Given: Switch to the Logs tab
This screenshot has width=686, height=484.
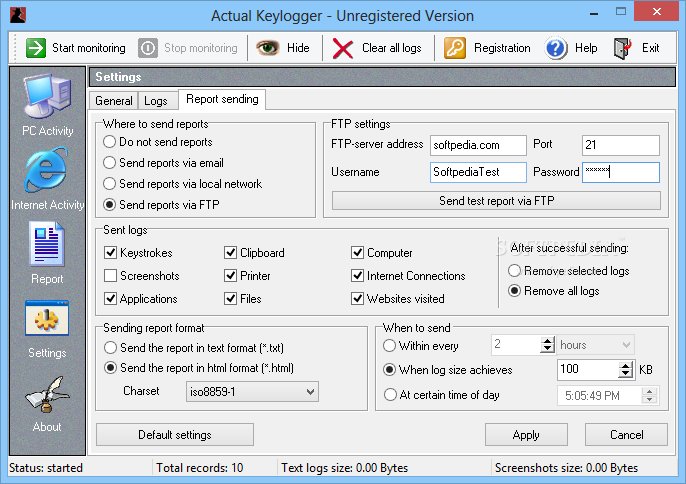Looking at the screenshot, I should click(x=156, y=101).
